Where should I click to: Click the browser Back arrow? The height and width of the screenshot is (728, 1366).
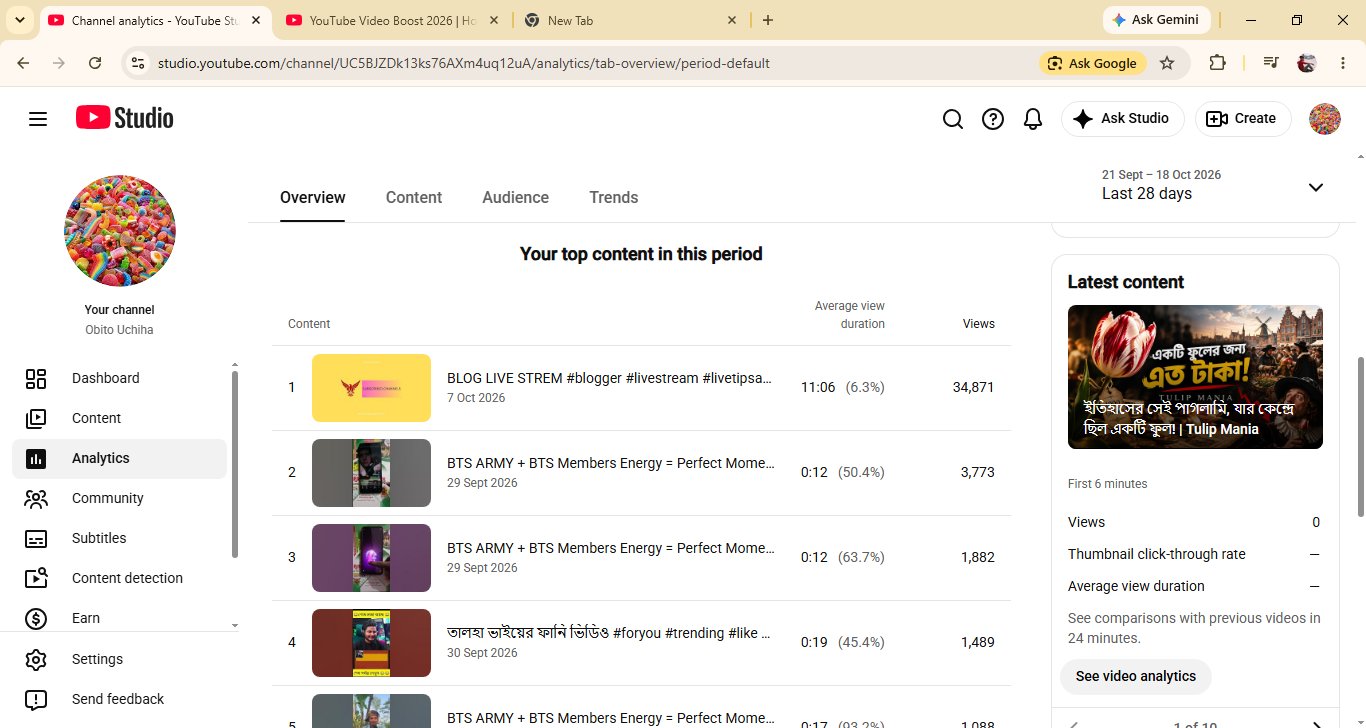tap(24, 63)
